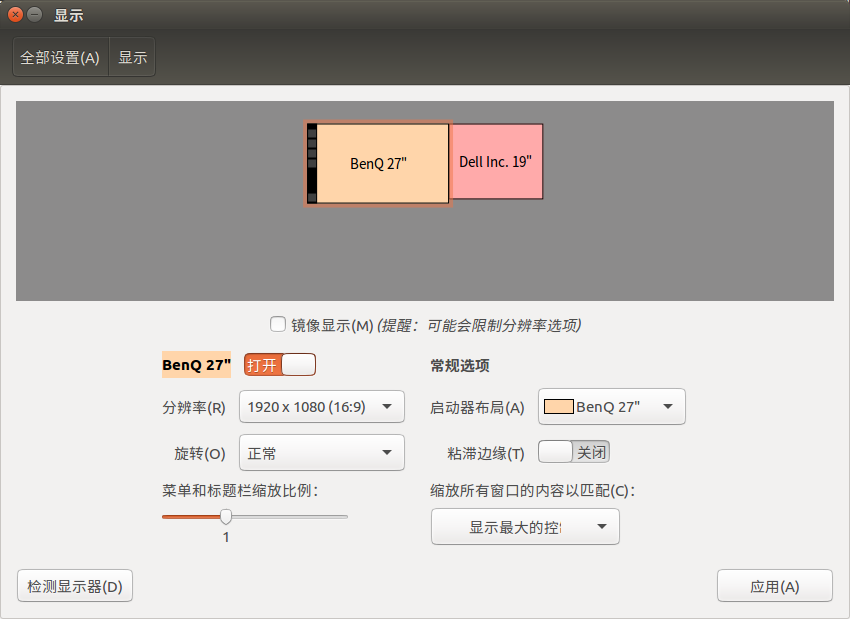Toggle the BenQ 27" display on/off switch

coord(280,365)
